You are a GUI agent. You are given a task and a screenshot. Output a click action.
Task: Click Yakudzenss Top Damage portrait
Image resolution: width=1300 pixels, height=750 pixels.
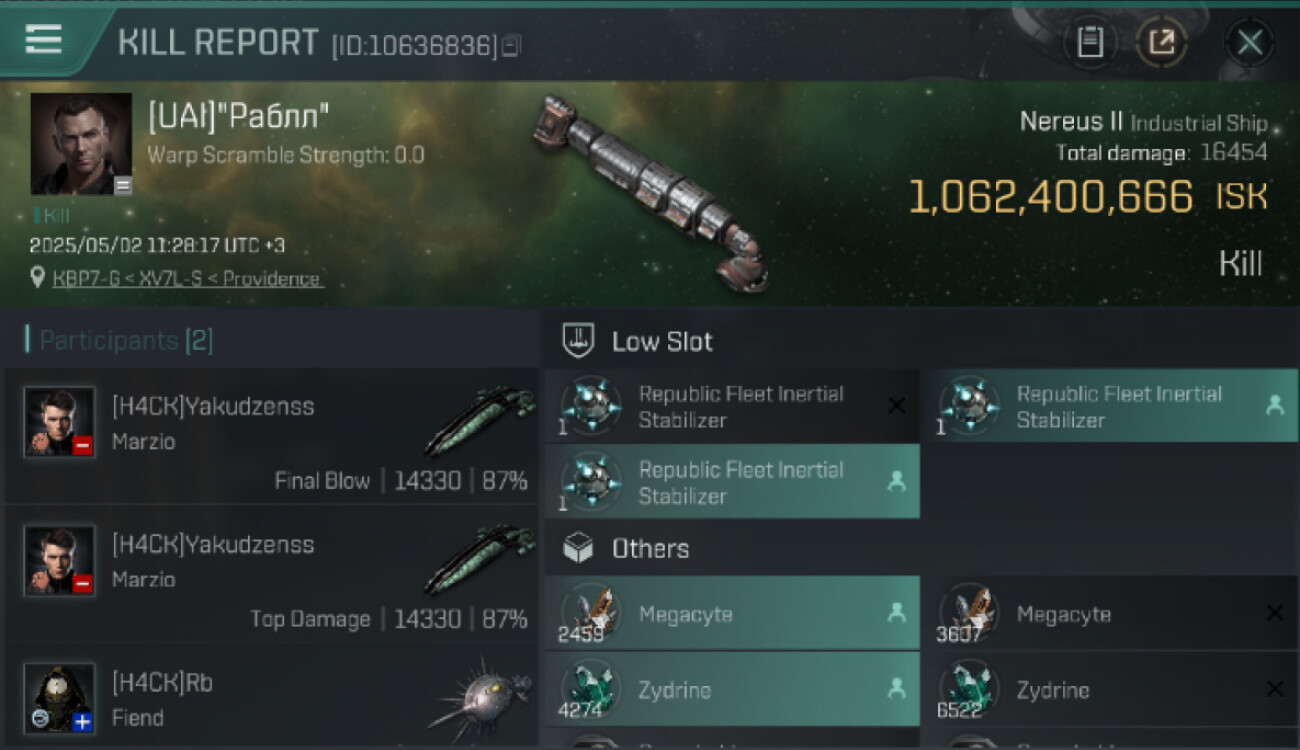(x=60, y=559)
